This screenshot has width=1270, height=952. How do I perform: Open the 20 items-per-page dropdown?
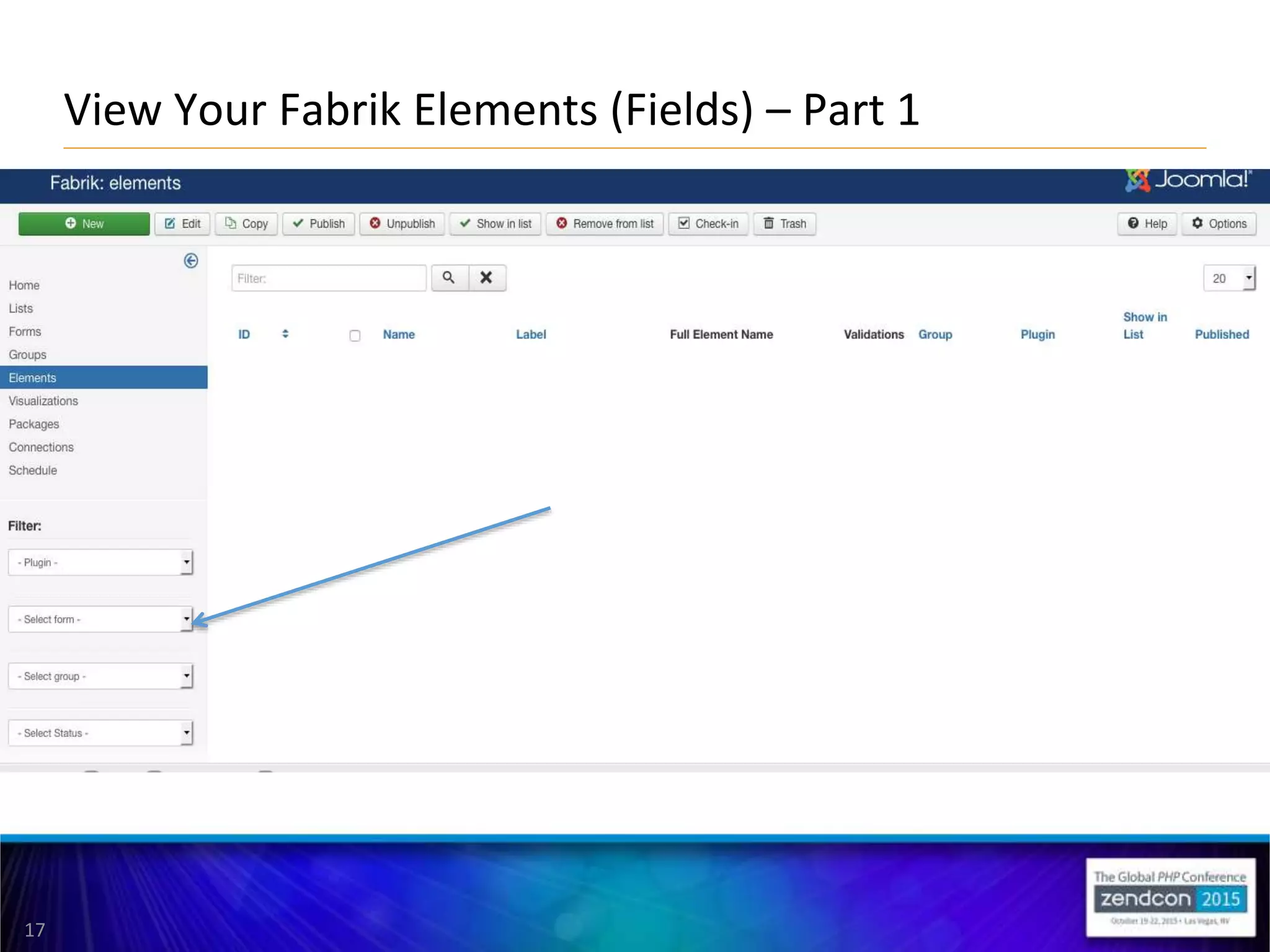coord(1229,278)
